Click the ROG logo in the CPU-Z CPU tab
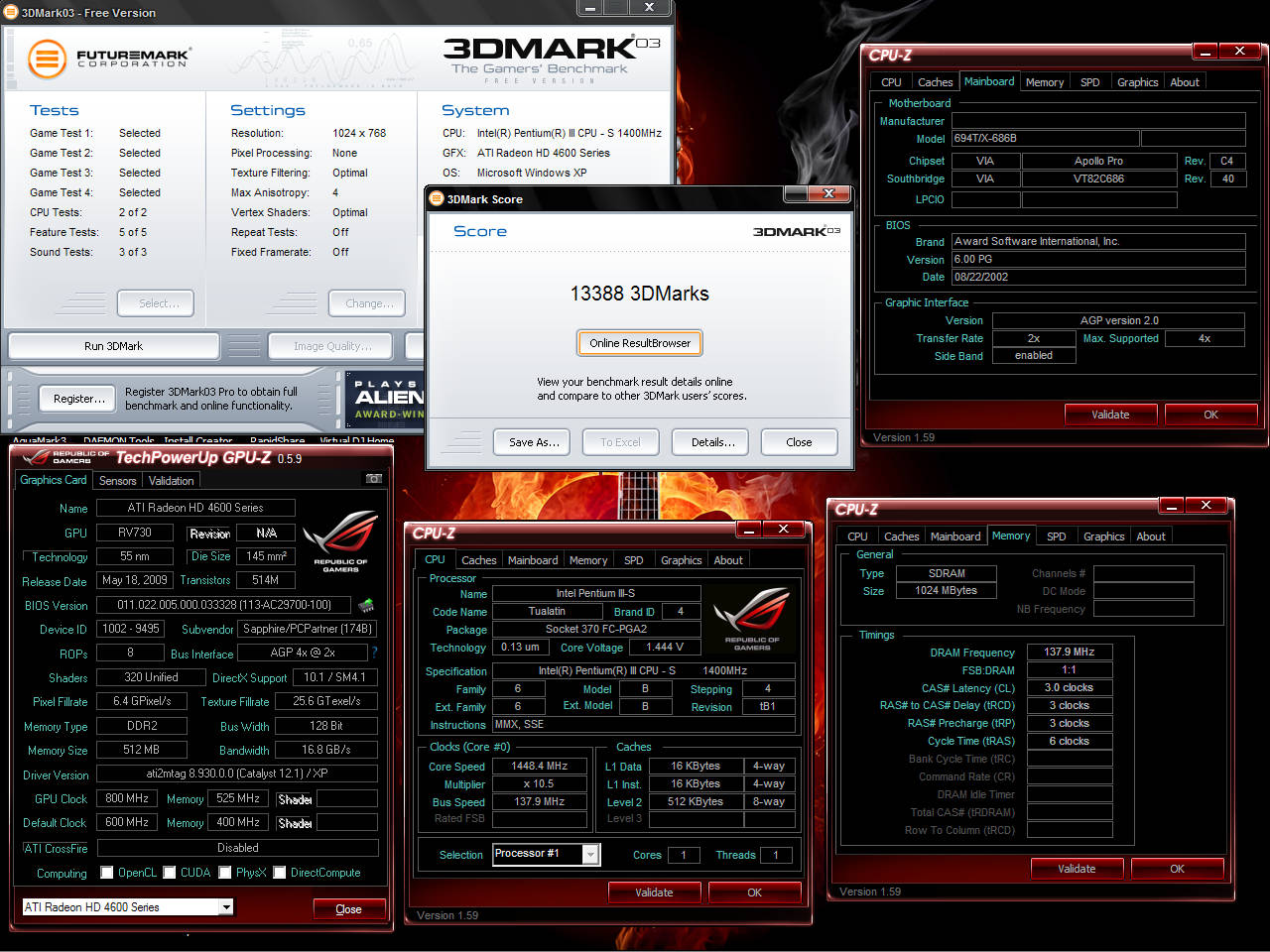Image resolution: width=1270 pixels, height=952 pixels. pos(752,618)
